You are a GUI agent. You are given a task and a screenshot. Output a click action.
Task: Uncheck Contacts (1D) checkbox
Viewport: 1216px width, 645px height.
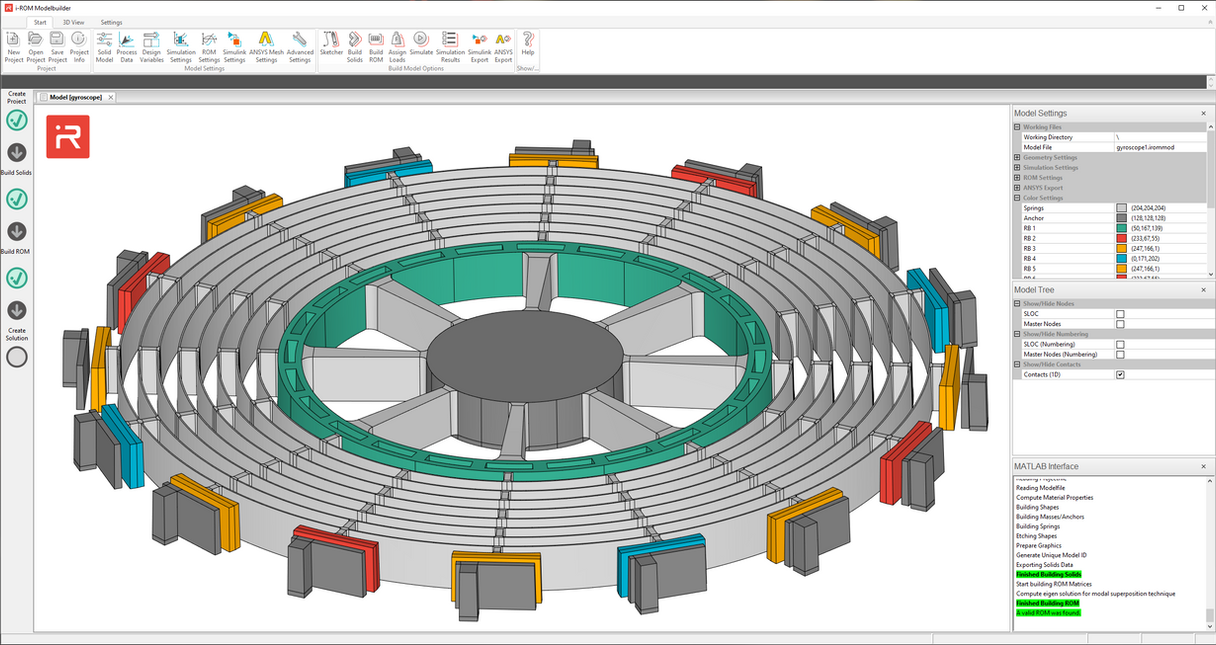point(1120,375)
